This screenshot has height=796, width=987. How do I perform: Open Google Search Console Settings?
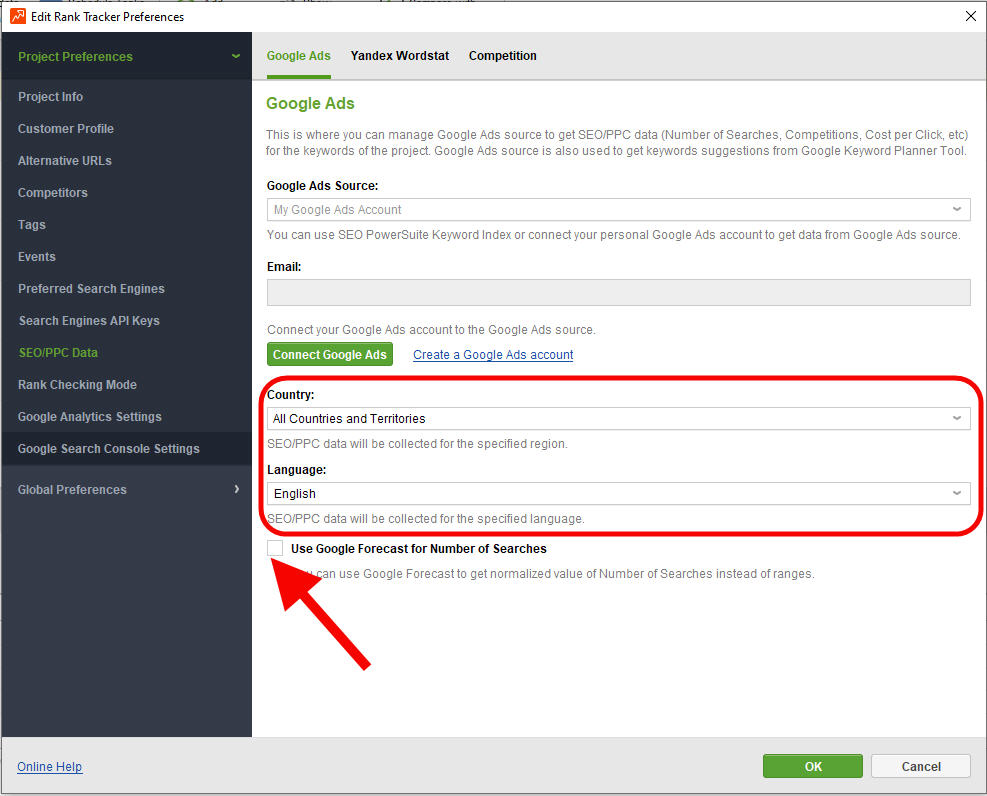[109, 449]
